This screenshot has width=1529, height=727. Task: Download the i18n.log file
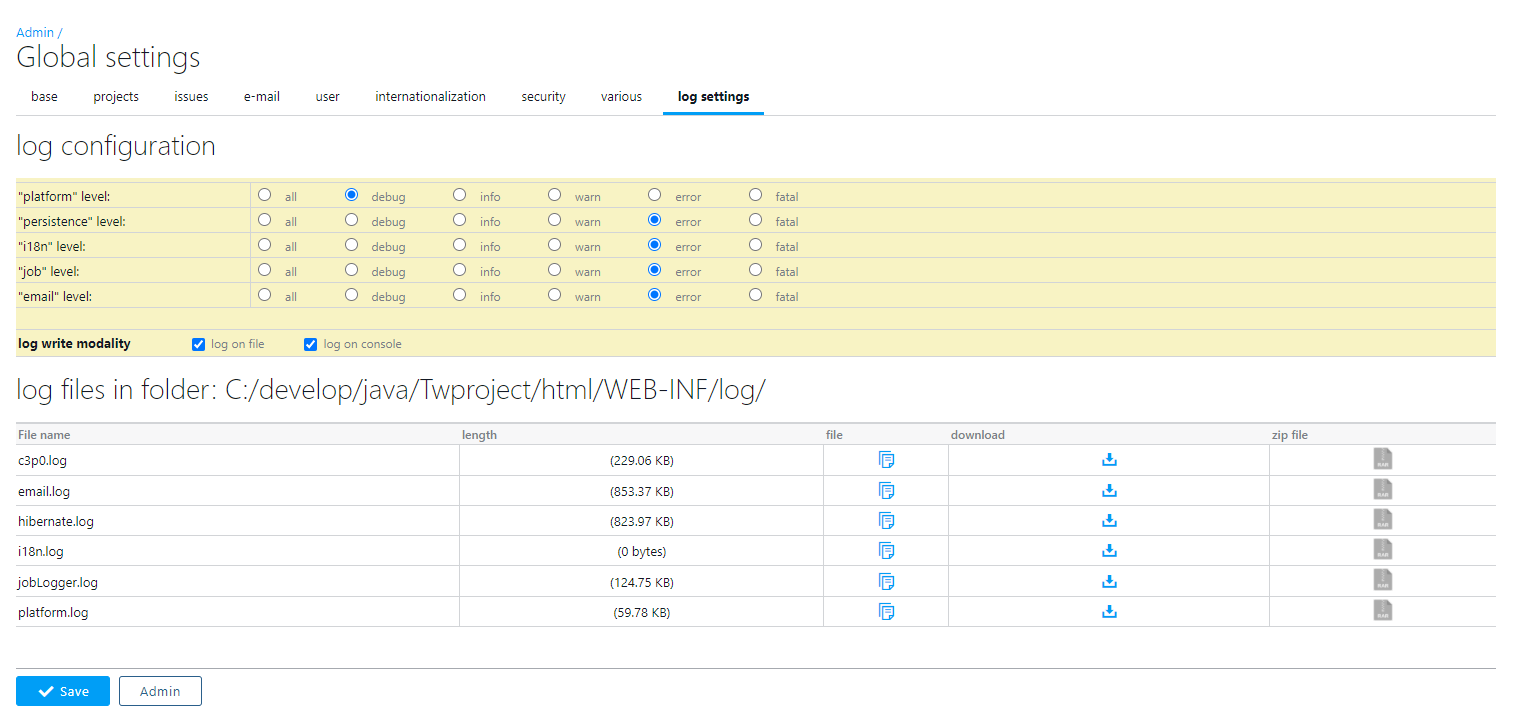[x=1109, y=550]
